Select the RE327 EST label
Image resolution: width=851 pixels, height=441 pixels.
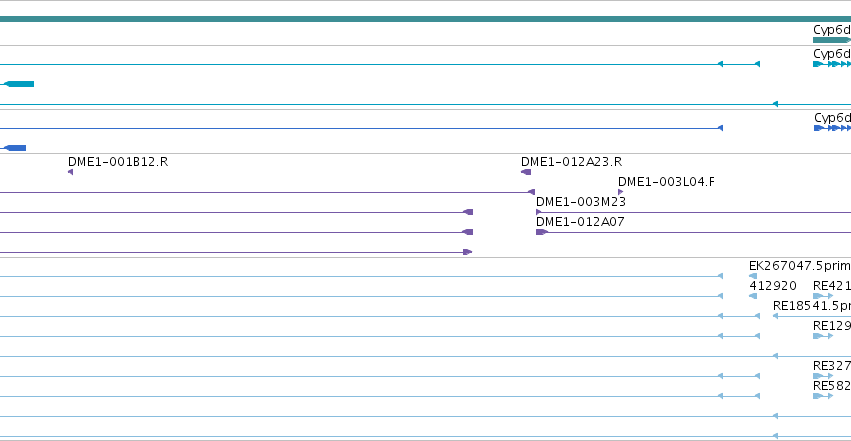pos(831,366)
